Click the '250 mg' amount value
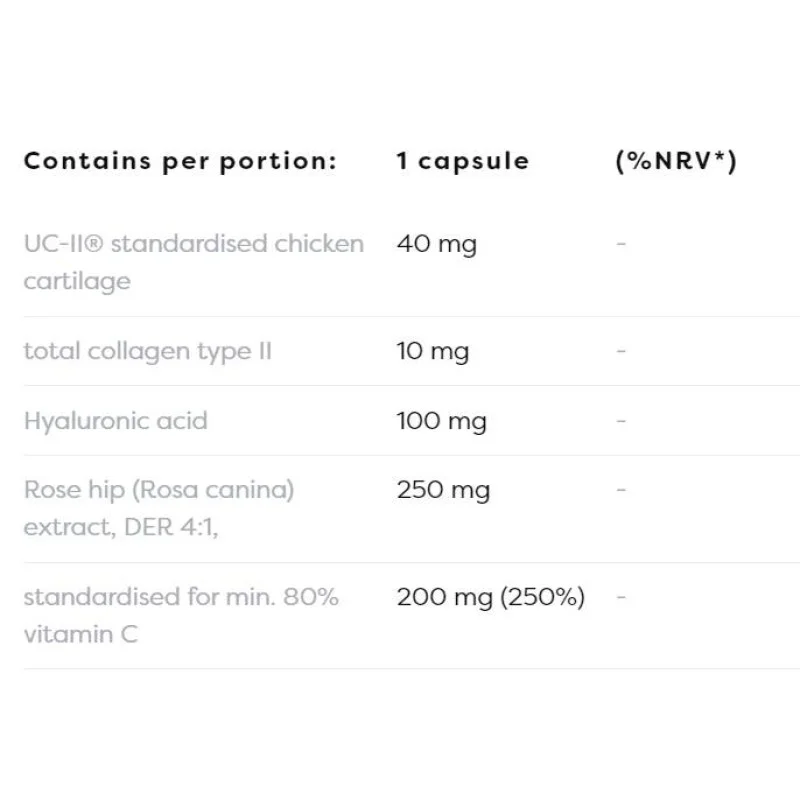This screenshot has height=800, width=800. click(443, 490)
